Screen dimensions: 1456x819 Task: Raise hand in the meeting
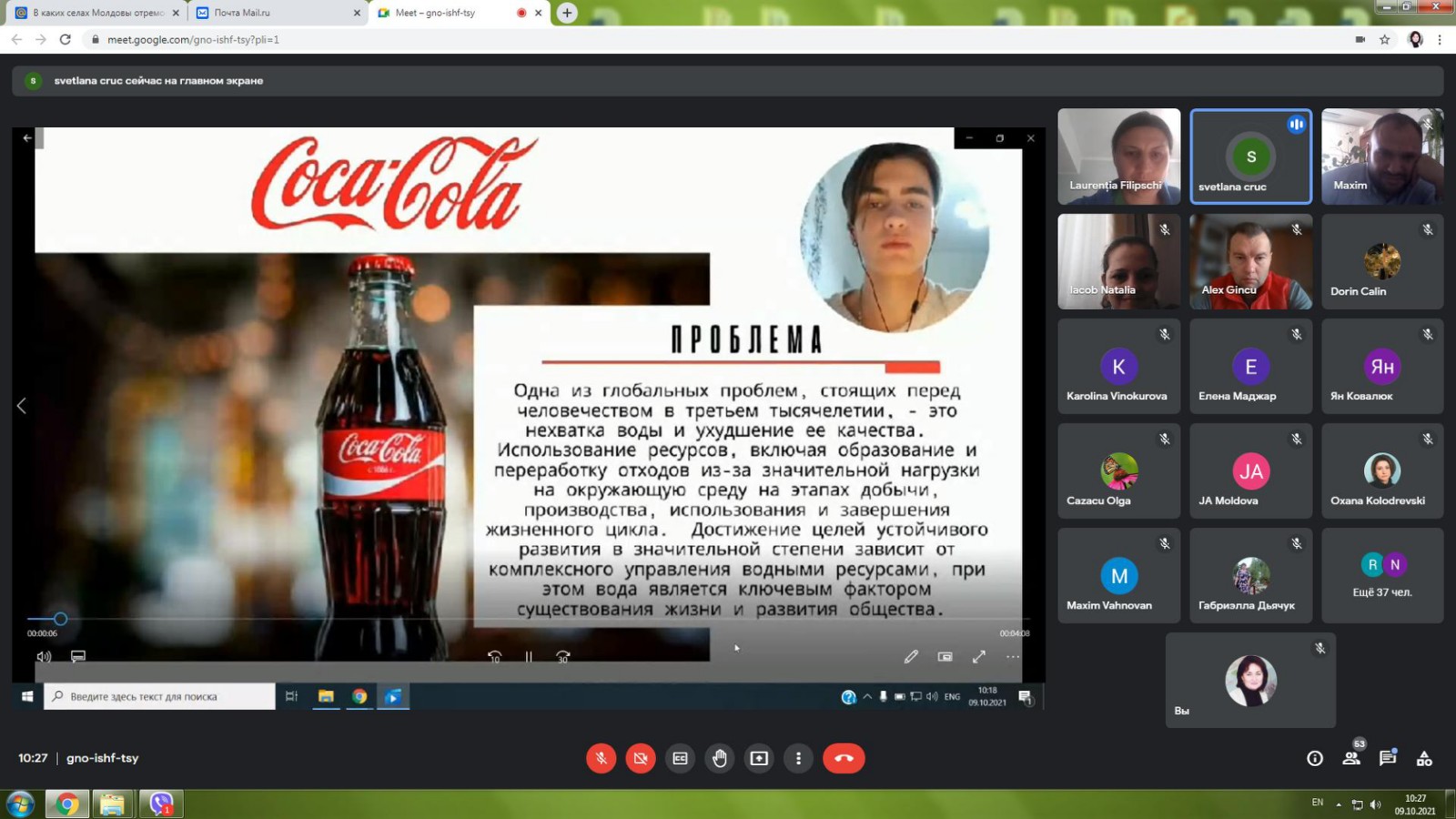click(720, 758)
